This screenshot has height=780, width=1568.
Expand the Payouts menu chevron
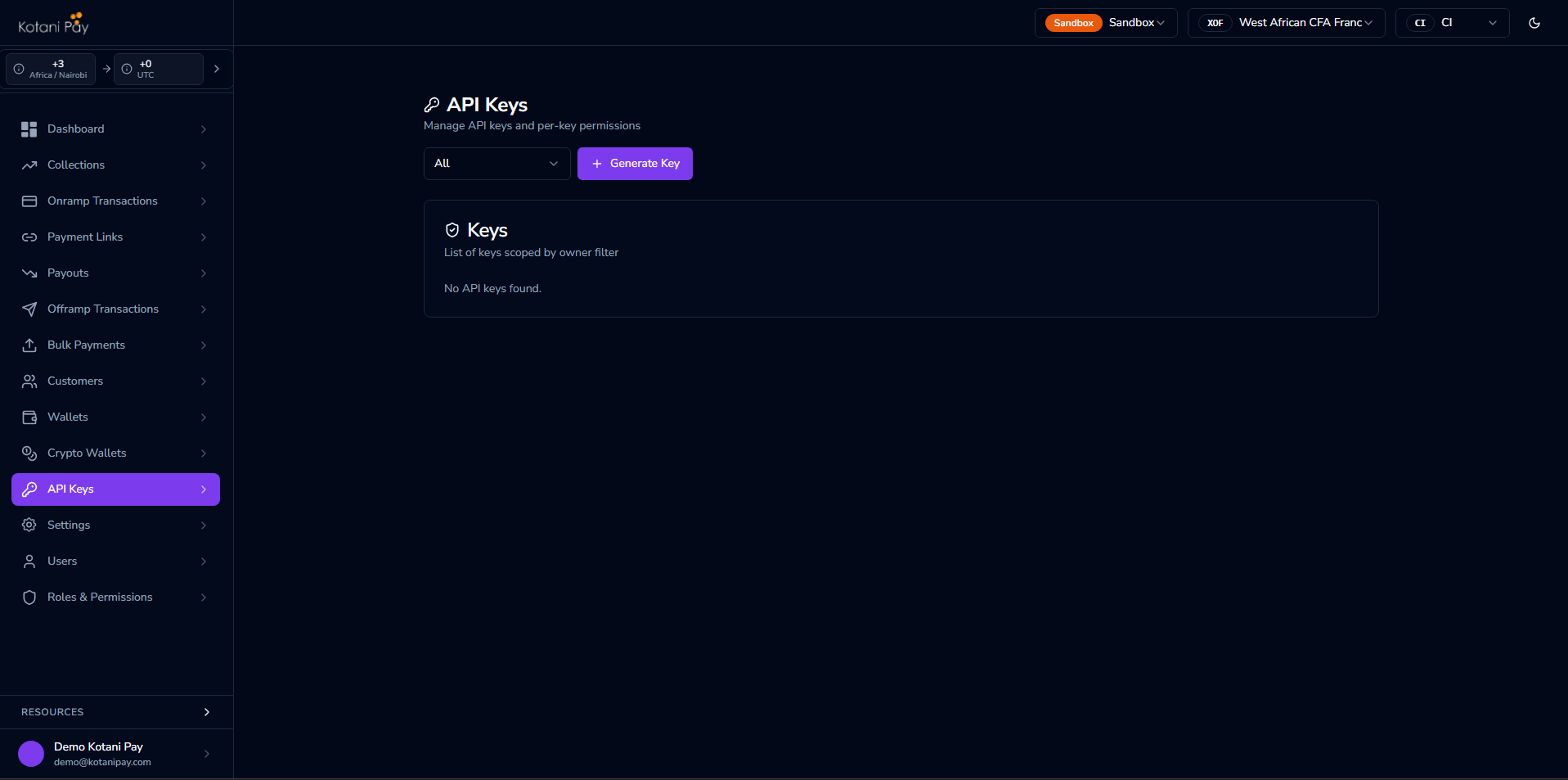pyautogui.click(x=204, y=273)
